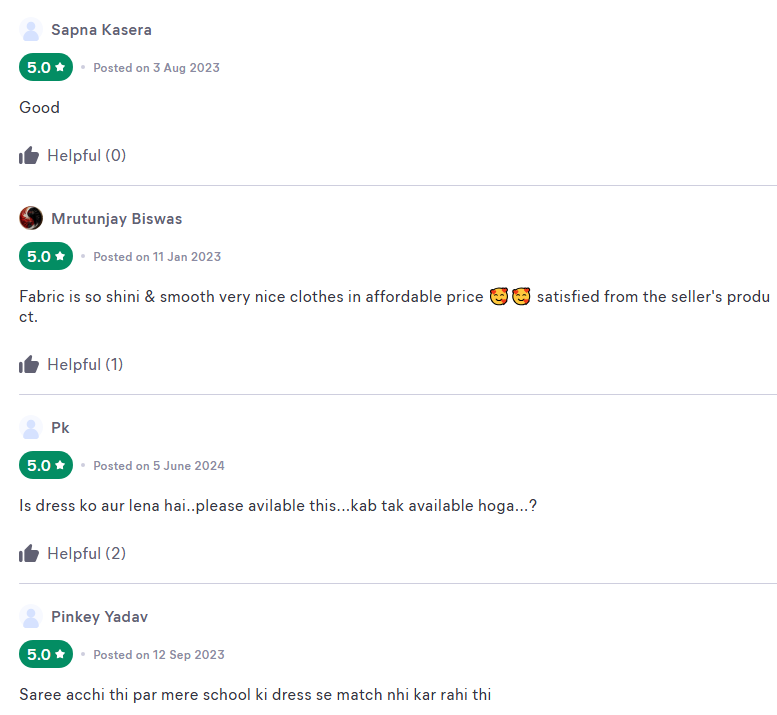Click Pinkey Yadav's default avatar icon

tap(31, 617)
